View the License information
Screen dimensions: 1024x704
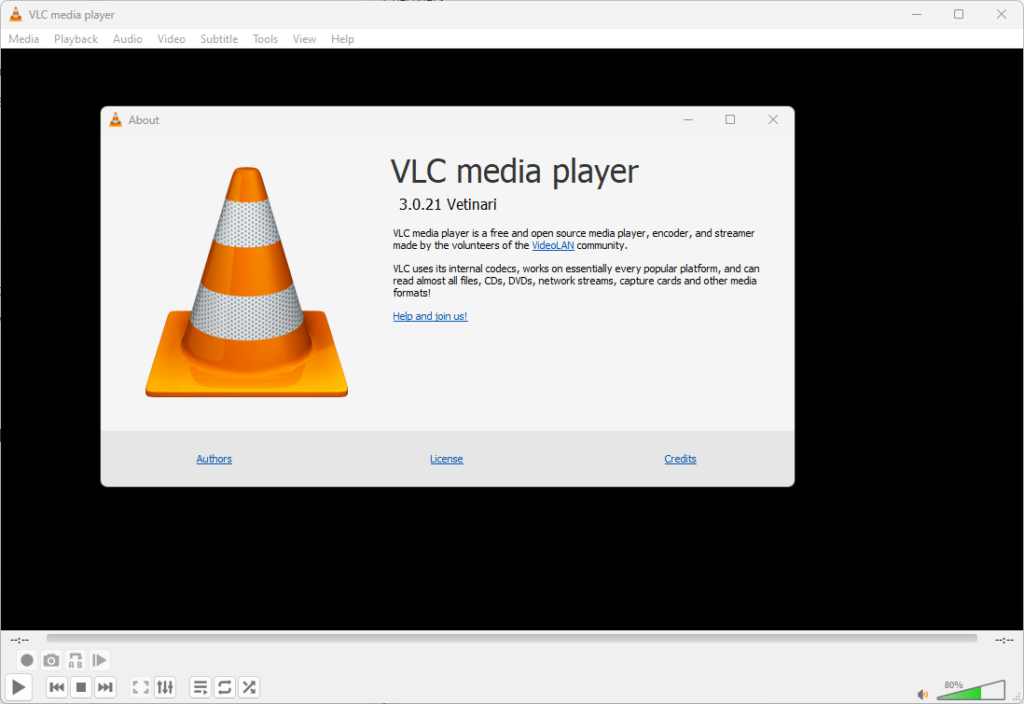point(446,458)
